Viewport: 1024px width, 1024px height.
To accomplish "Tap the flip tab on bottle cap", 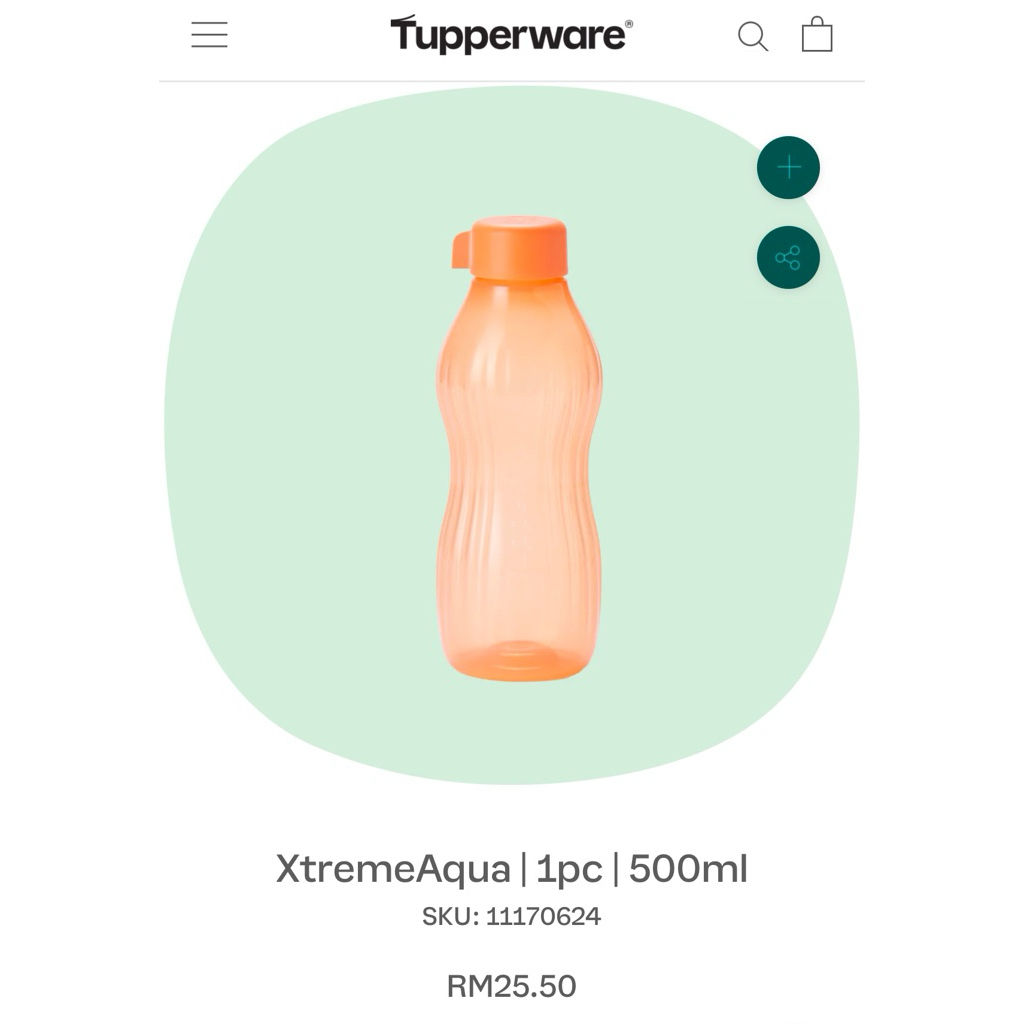I will click(460, 249).
